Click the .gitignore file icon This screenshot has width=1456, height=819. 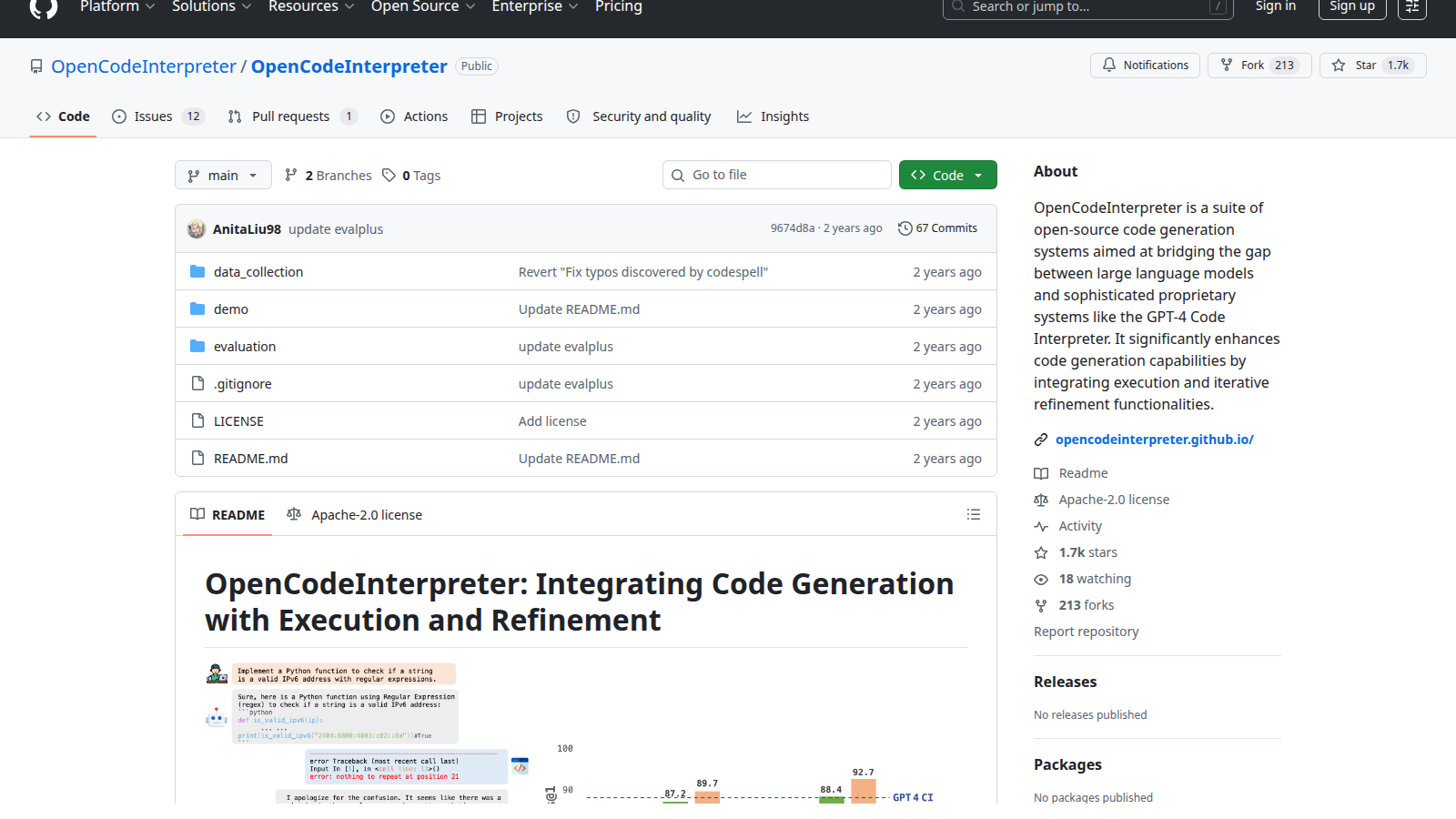[197, 383]
